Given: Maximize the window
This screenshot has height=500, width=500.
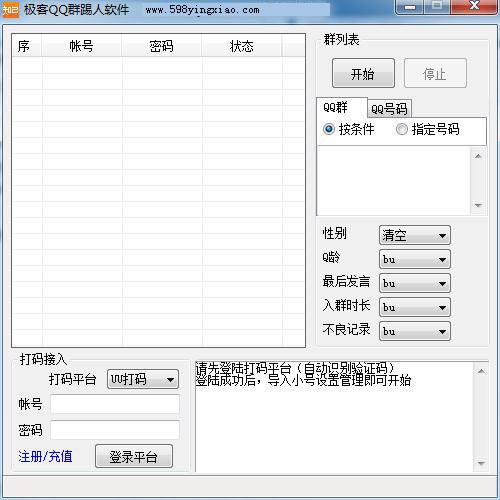Looking at the screenshot, I should point(437,7).
